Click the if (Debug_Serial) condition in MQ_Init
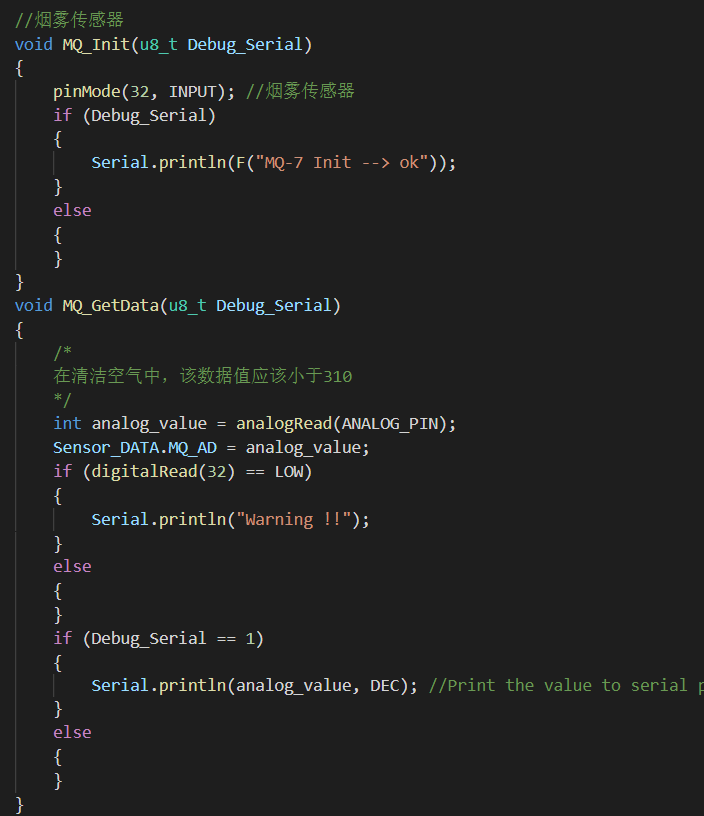 [134, 116]
